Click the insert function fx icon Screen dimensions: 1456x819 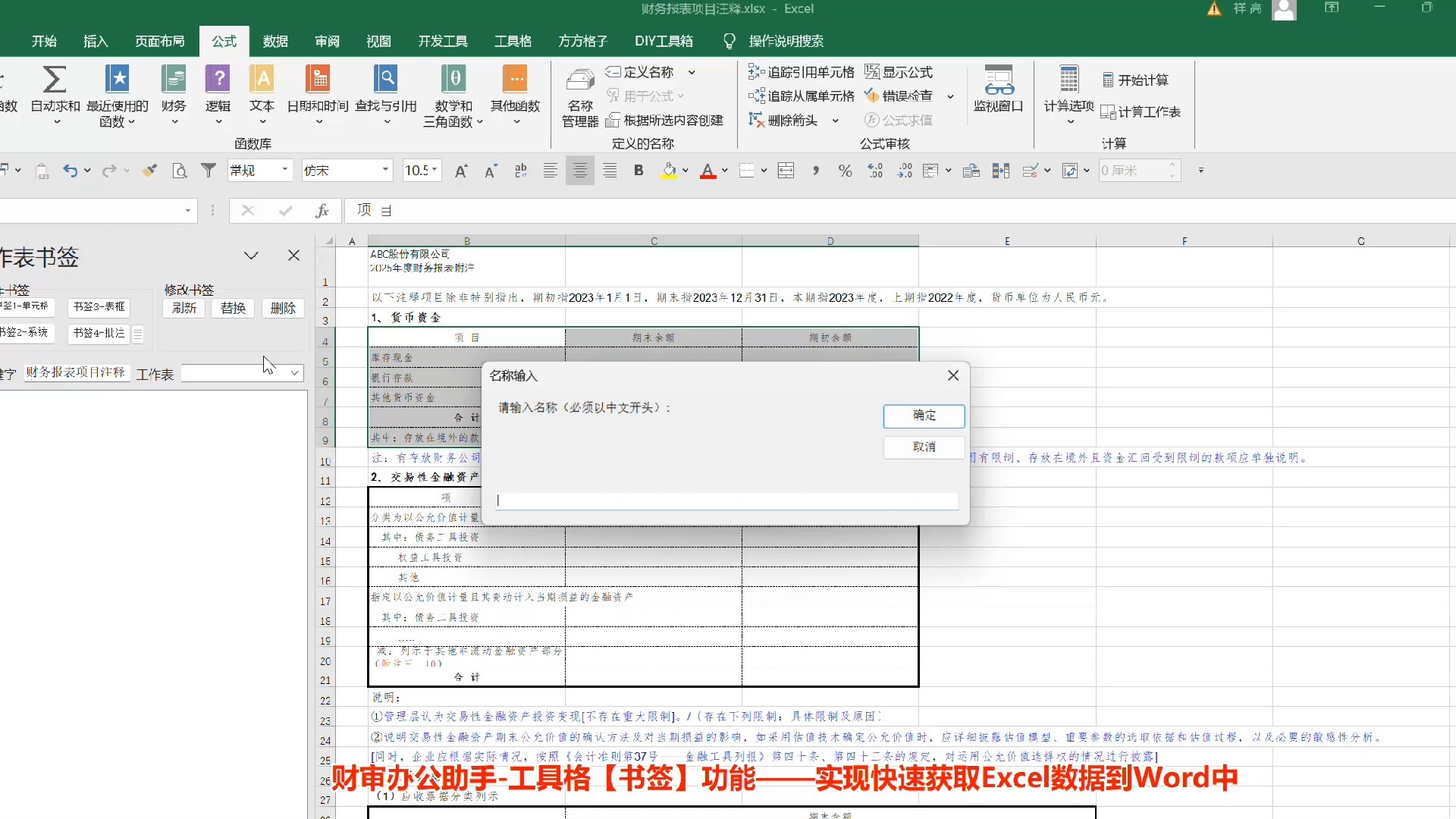point(322,211)
